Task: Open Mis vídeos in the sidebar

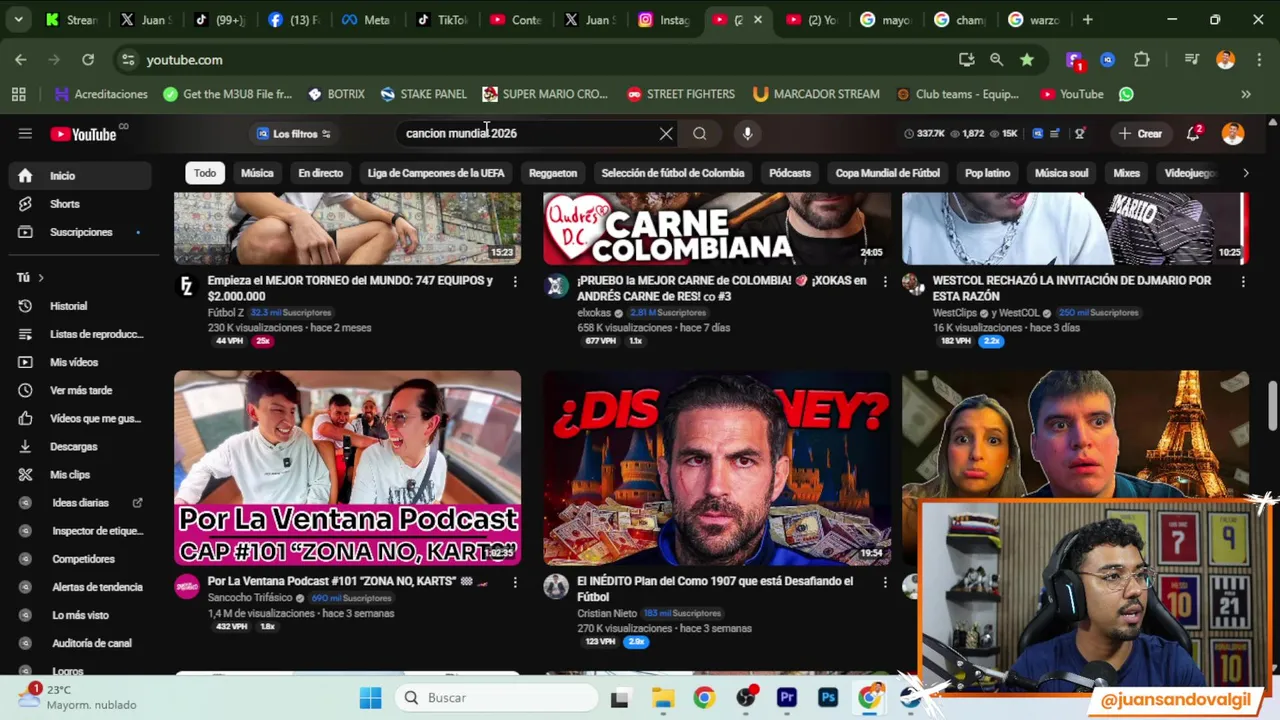Action: click(80, 362)
